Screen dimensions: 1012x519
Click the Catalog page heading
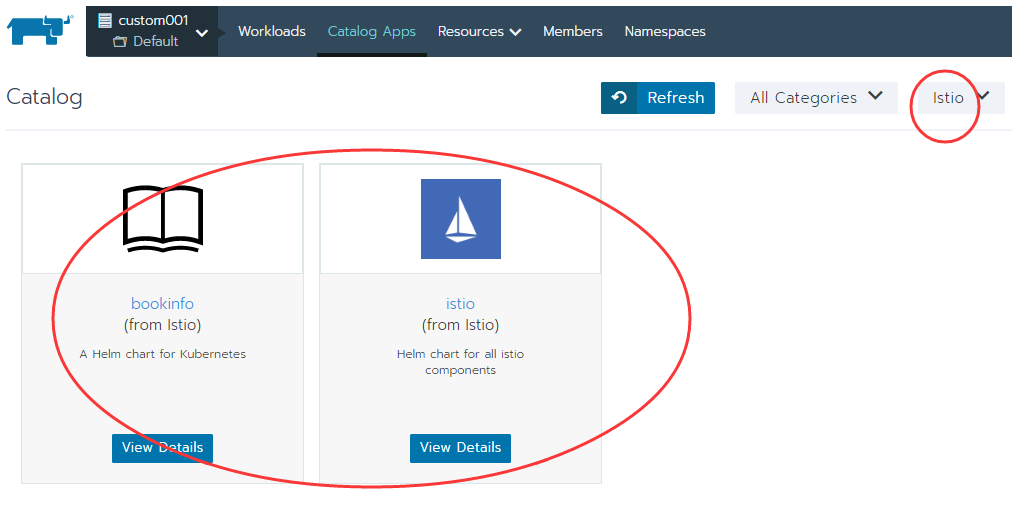pyautogui.click(x=45, y=97)
